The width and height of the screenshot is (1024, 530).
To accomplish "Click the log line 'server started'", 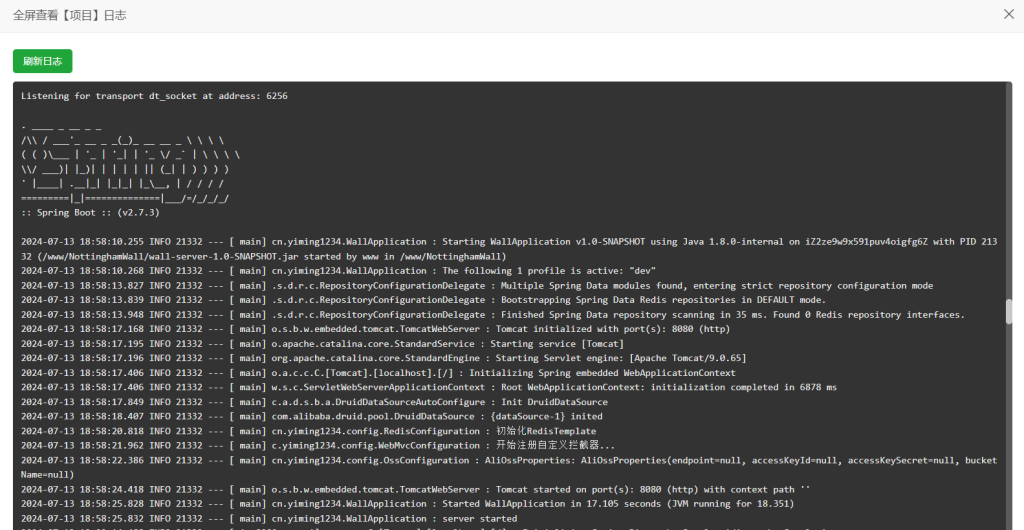I will [269, 519].
